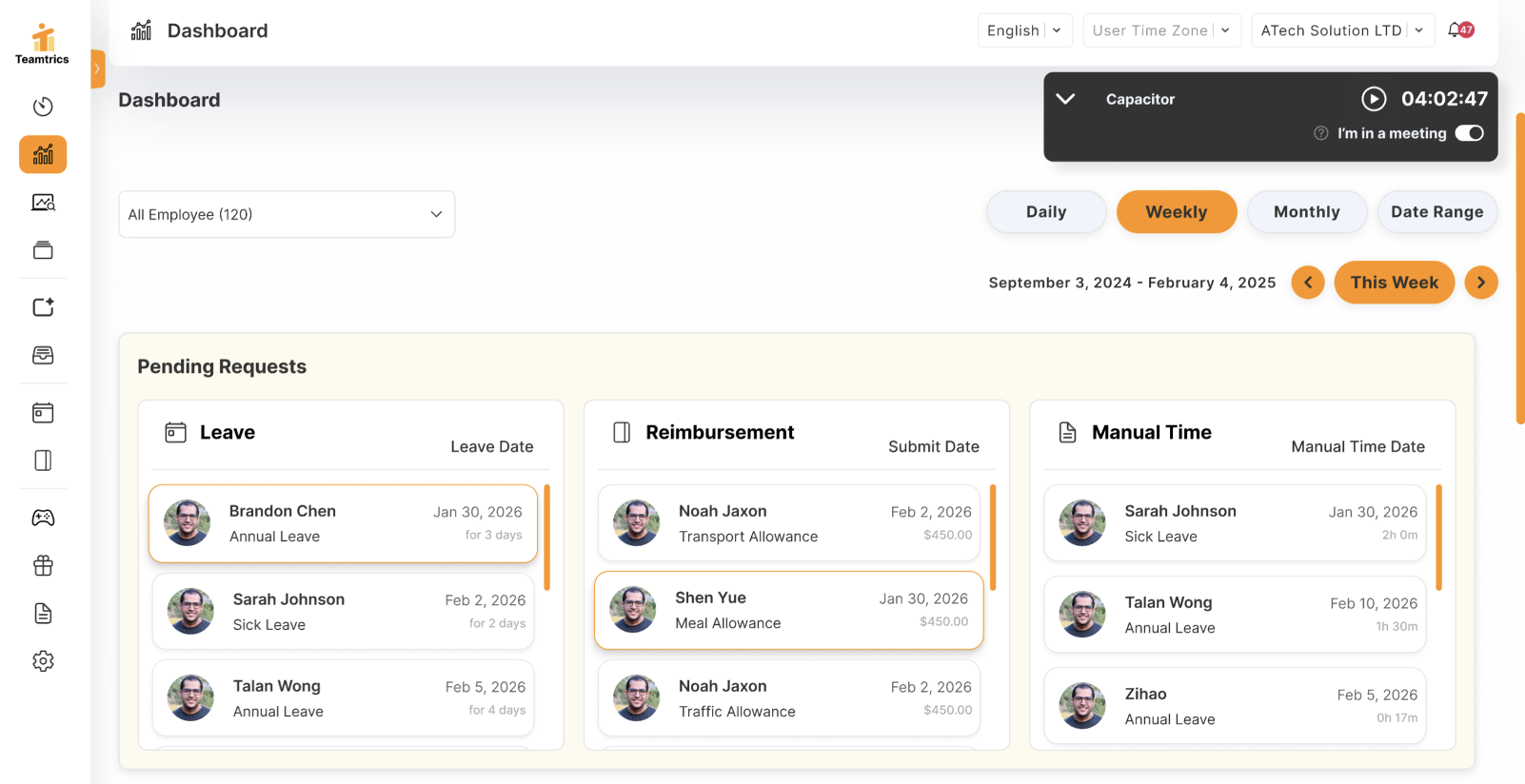This screenshot has height=784, width=1525.
Task: Open Zihao manual time request
Action: click(1235, 706)
